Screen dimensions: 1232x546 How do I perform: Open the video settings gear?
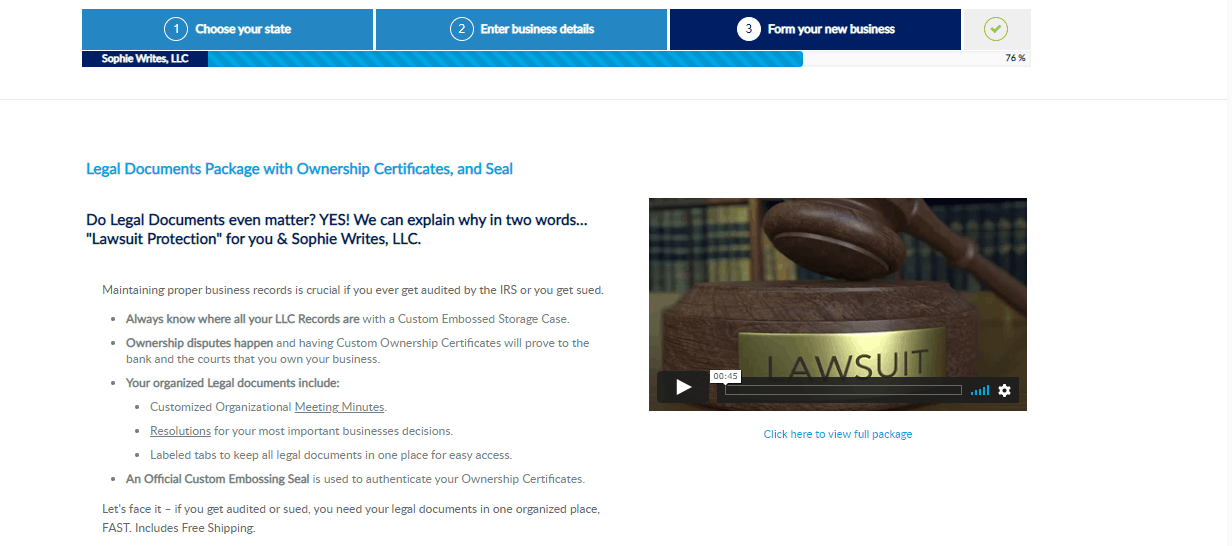tap(1004, 390)
